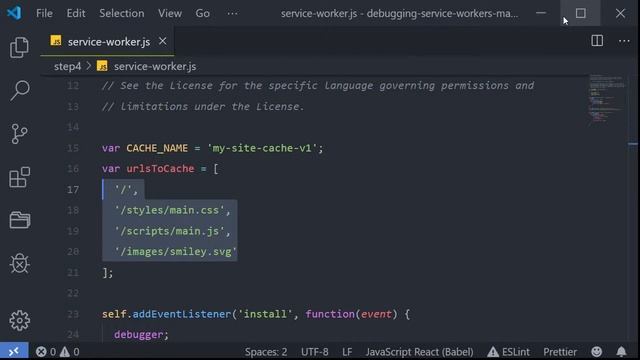Click the comment on line 13
The image size is (640, 360).
203,107
